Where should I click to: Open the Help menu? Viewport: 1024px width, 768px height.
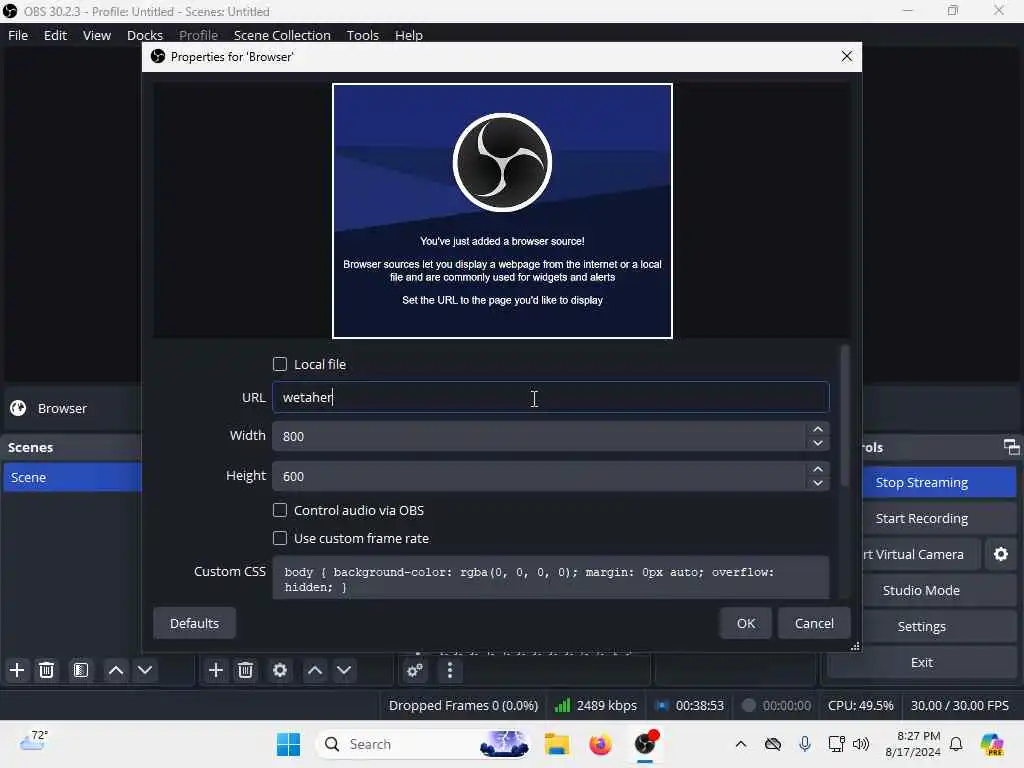409,35
